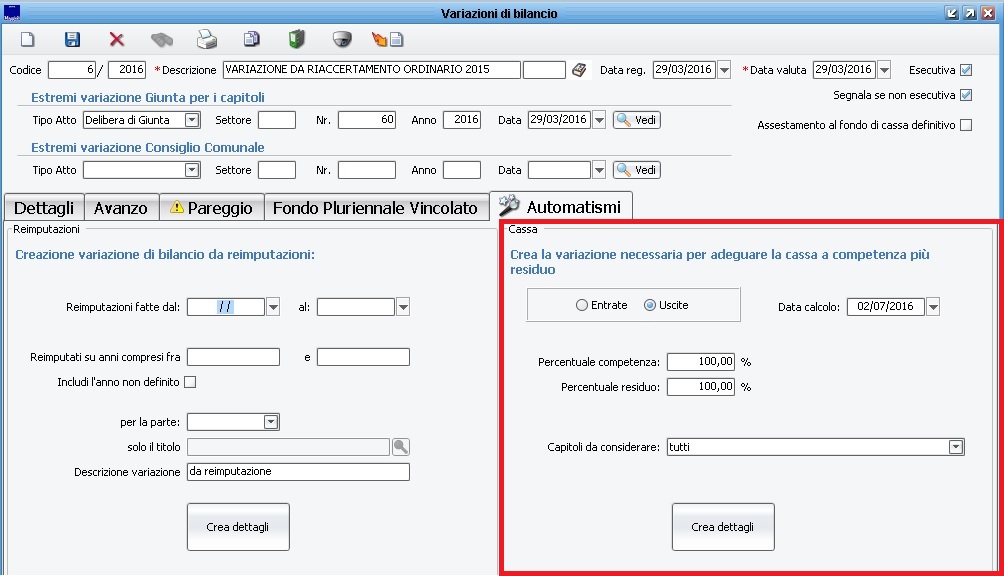Open the Pareggio tab
The image size is (1004, 576).
(x=212, y=208)
